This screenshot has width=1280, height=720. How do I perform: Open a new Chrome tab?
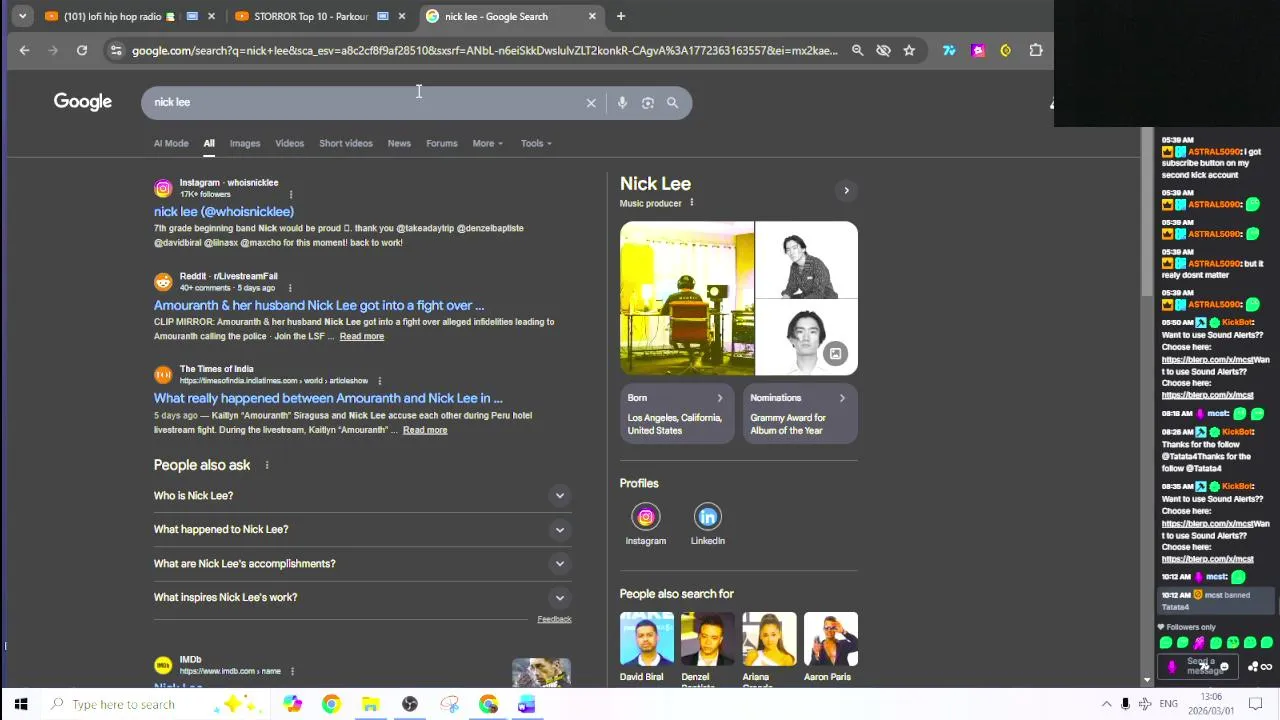coord(621,16)
